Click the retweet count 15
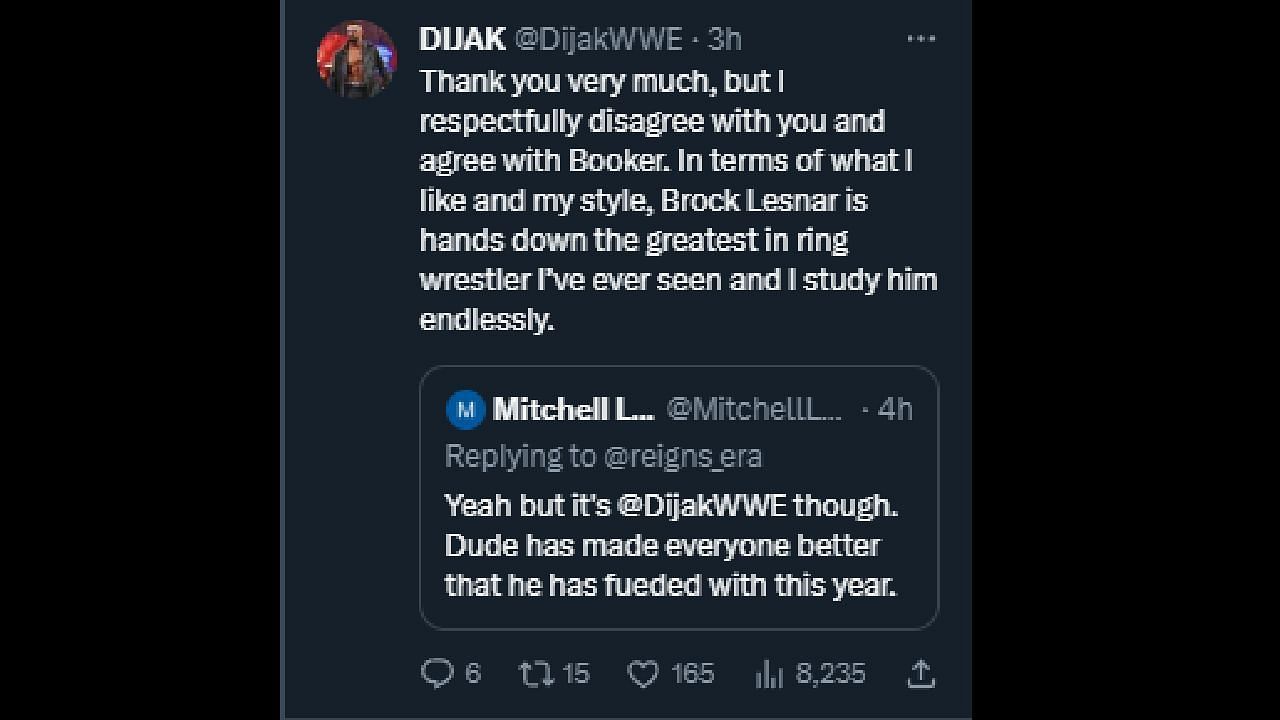Screen dimensions: 1280x720 pos(576,674)
